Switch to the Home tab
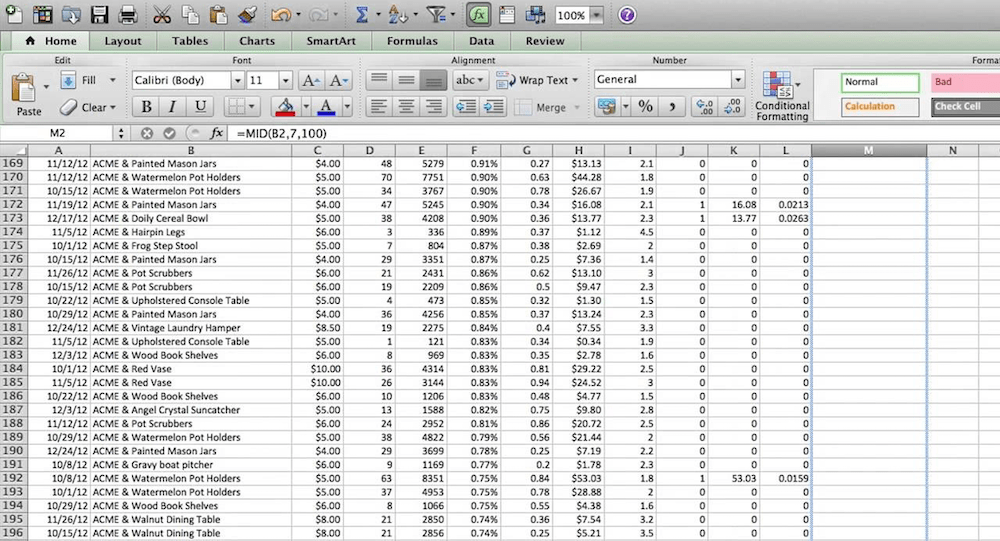The height and width of the screenshot is (541, 1000). (52, 41)
